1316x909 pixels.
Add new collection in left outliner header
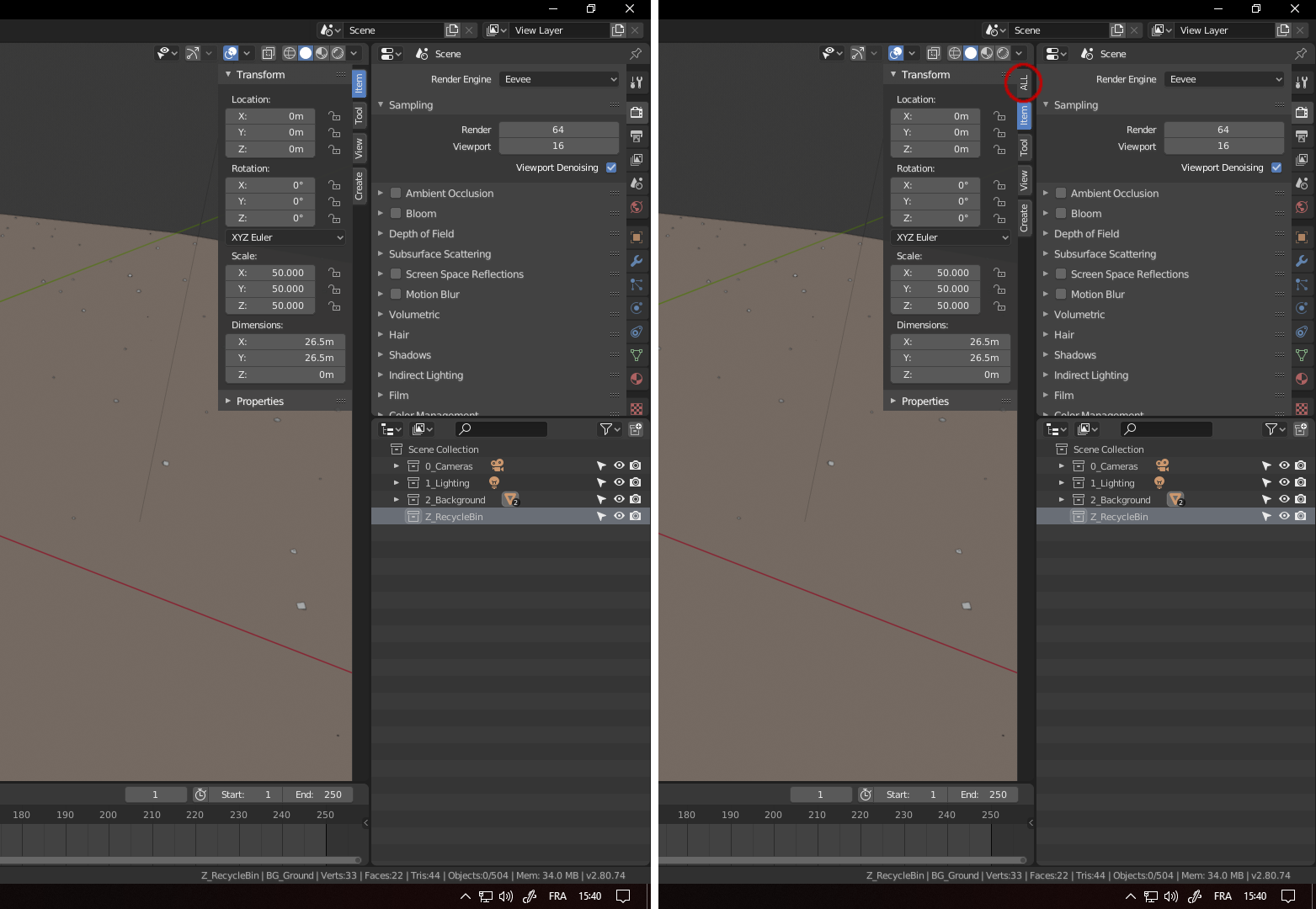tap(636, 429)
